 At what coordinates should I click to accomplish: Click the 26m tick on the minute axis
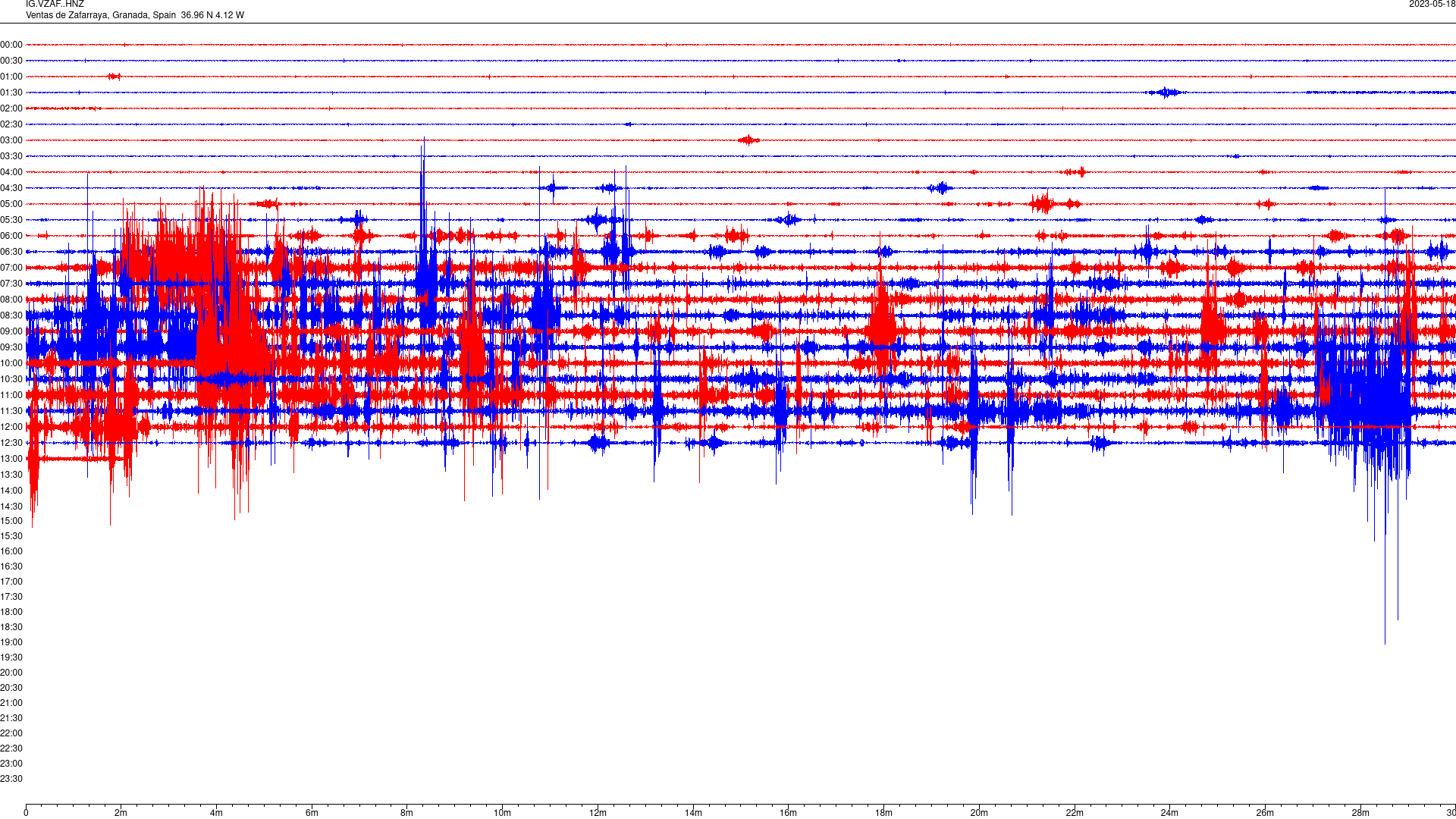[x=1265, y=813]
